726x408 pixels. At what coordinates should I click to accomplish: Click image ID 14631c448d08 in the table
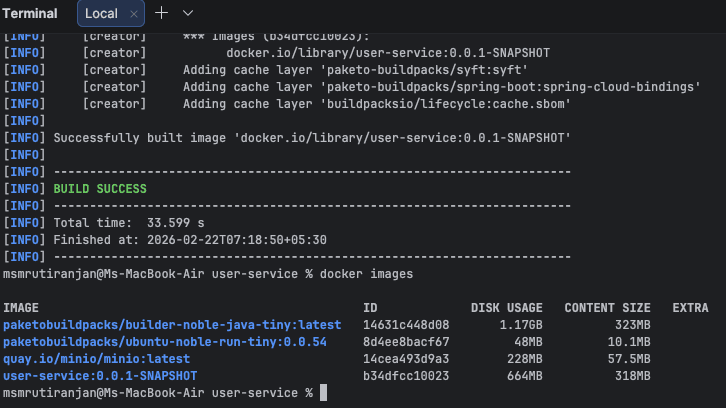coord(405,325)
